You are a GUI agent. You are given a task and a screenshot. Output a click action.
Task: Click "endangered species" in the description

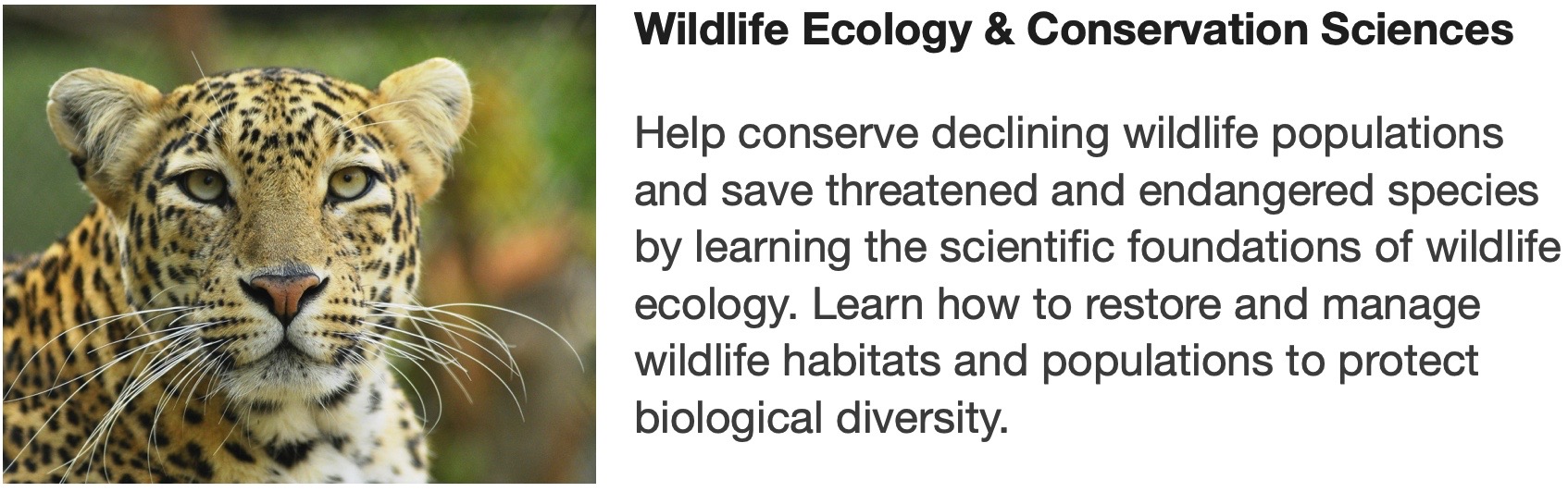[x=1338, y=191]
